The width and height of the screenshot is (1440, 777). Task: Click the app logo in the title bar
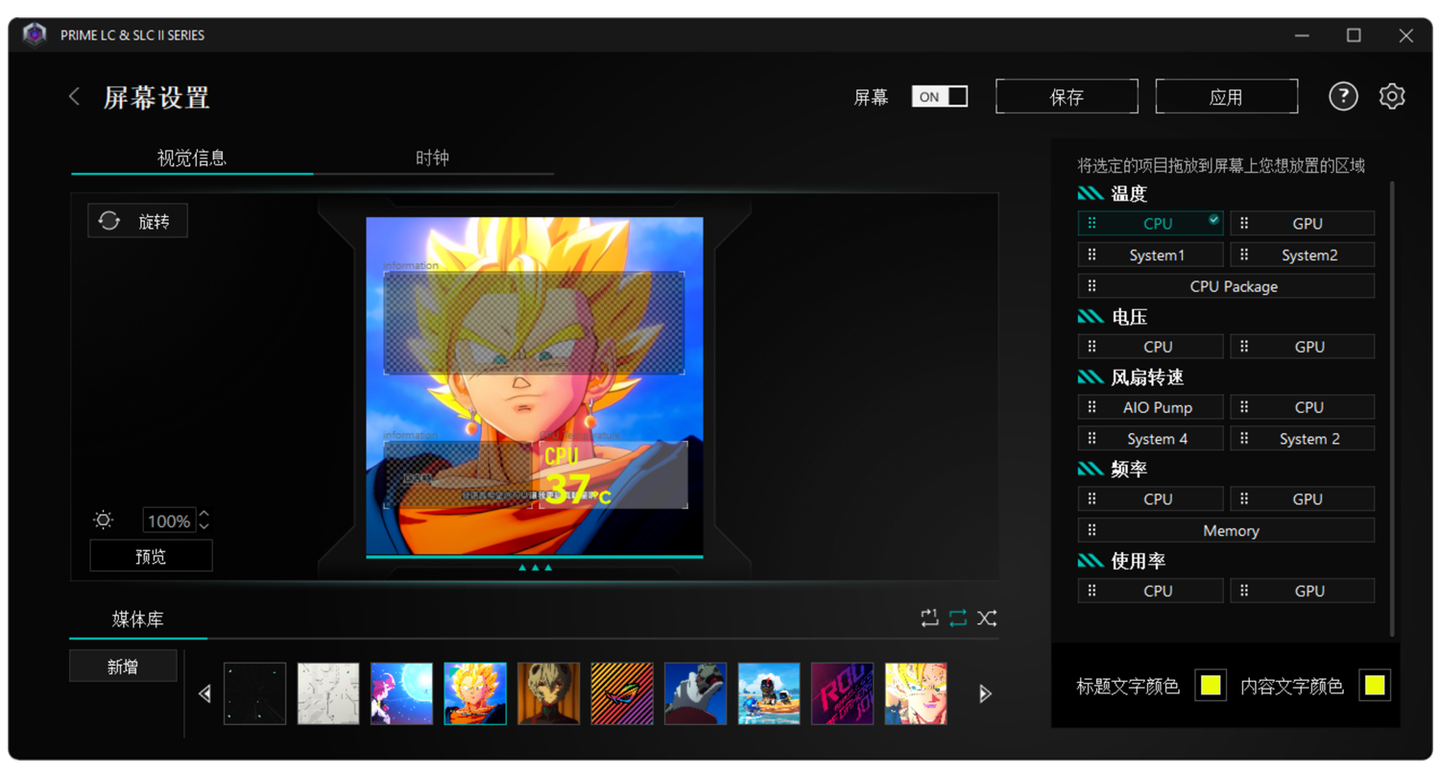(x=34, y=35)
